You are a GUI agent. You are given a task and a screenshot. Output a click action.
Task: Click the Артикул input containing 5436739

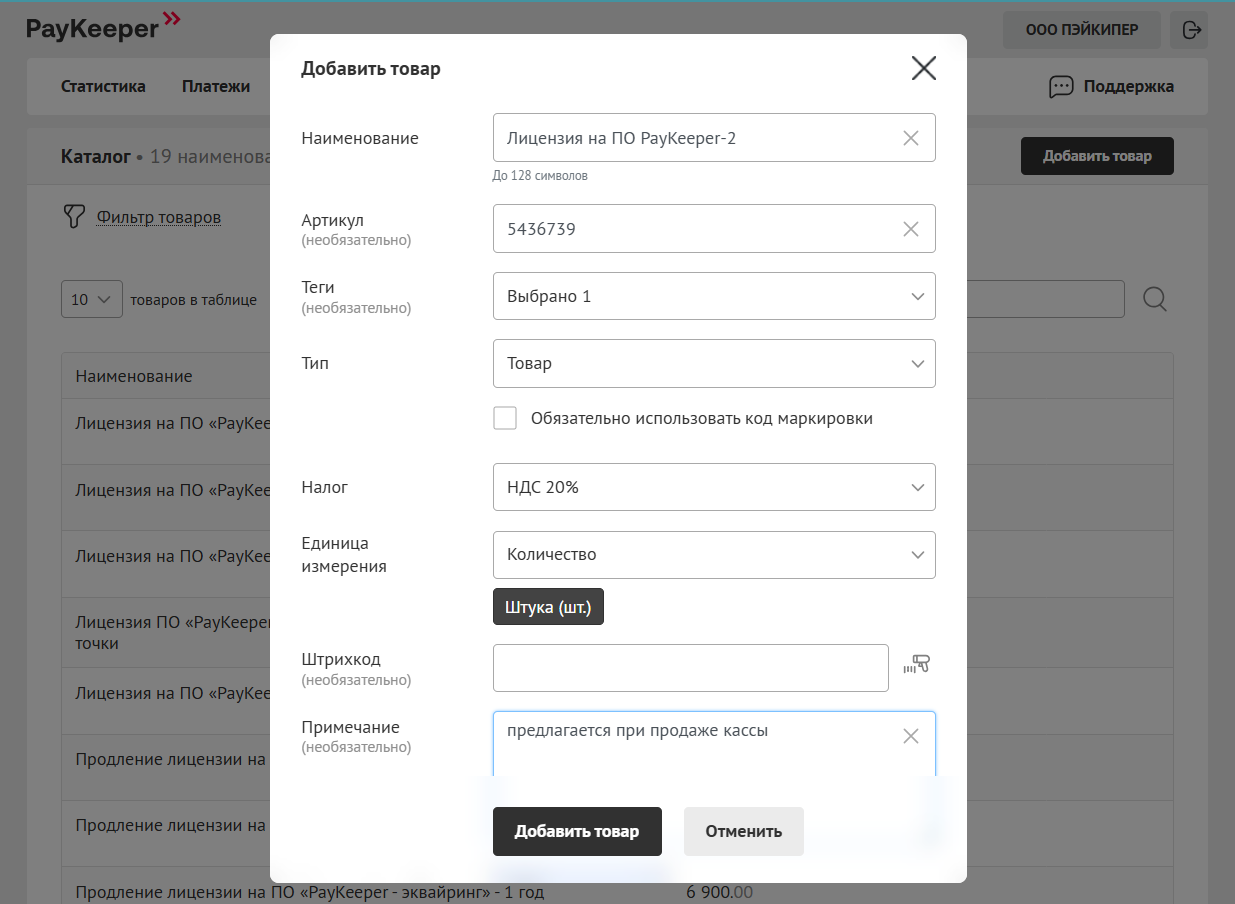714,229
